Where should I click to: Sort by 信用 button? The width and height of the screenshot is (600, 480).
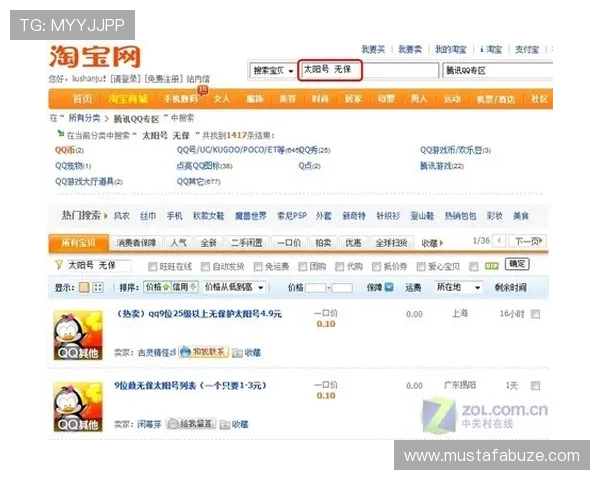(x=184, y=287)
